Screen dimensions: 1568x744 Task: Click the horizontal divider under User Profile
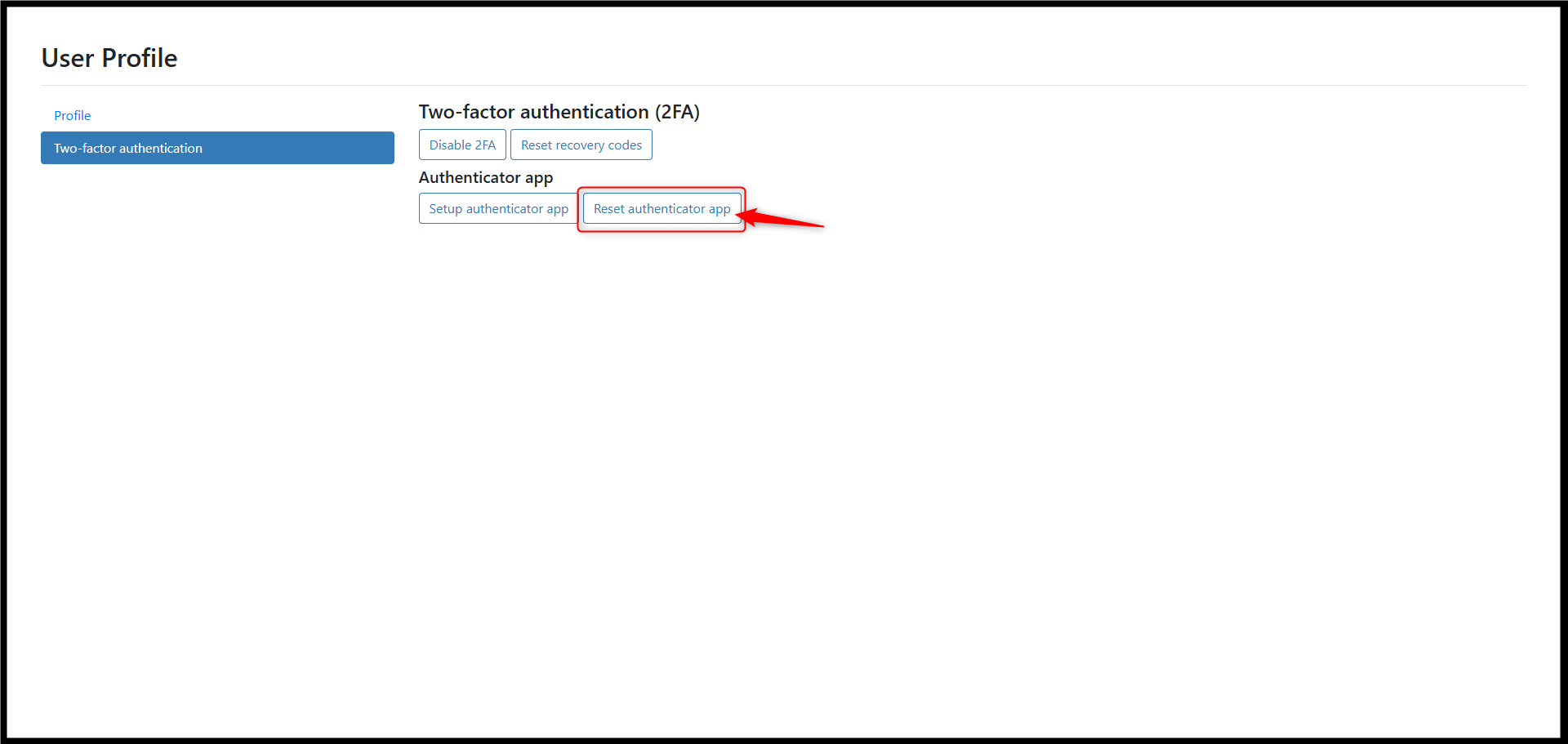[784, 85]
